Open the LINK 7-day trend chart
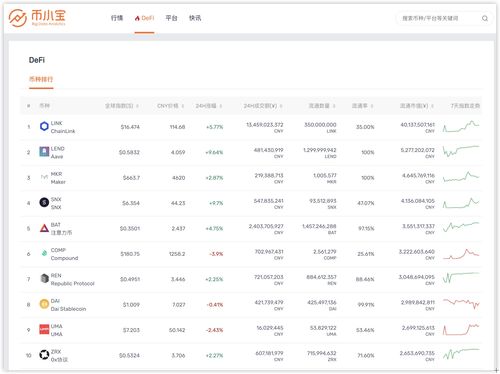 (461, 127)
